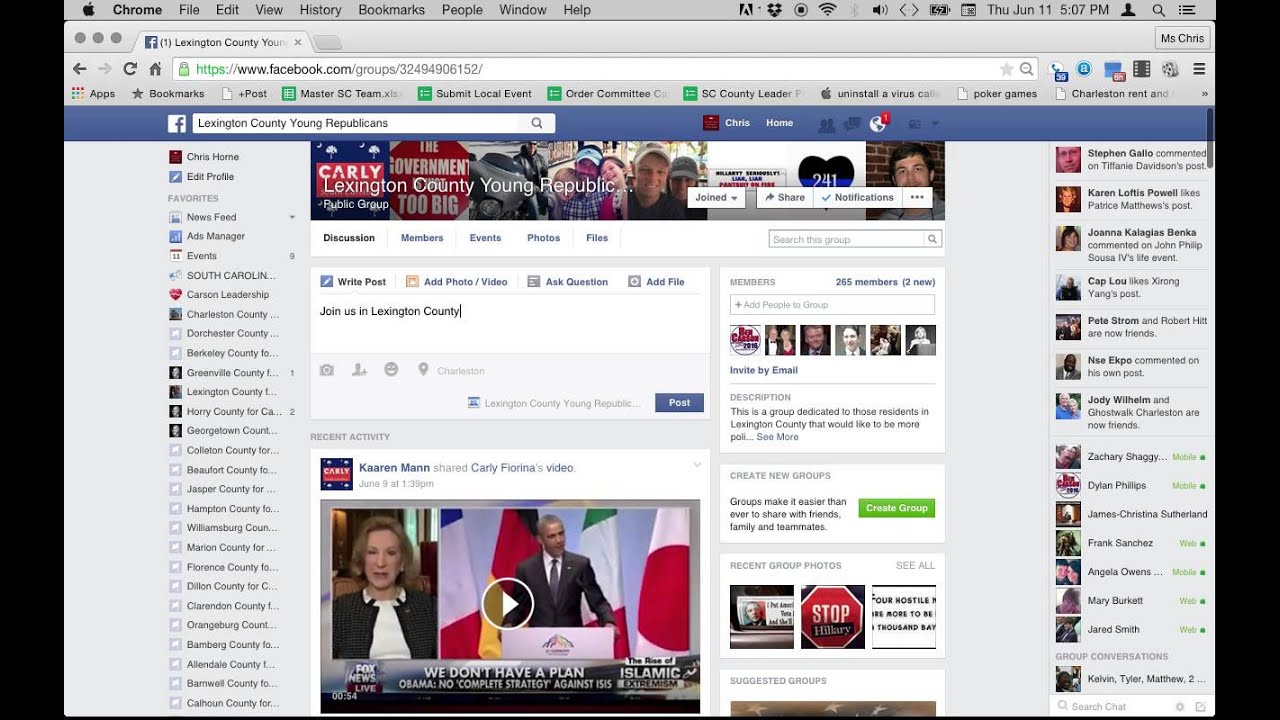
Task: Switch to the Members tab
Action: point(422,238)
